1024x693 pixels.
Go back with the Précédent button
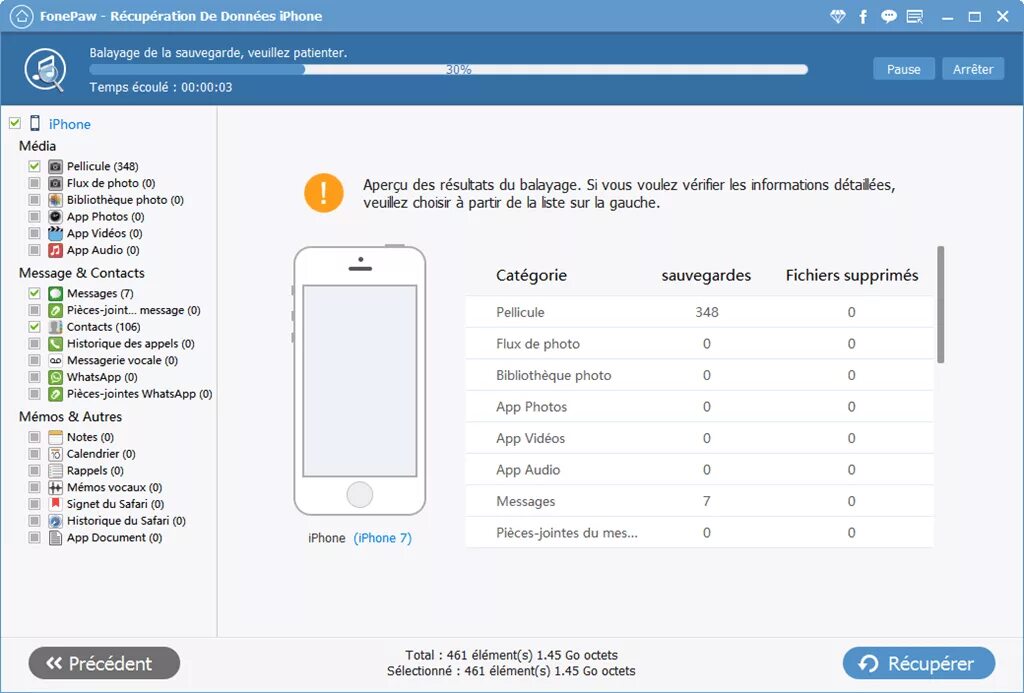point(104,664)
